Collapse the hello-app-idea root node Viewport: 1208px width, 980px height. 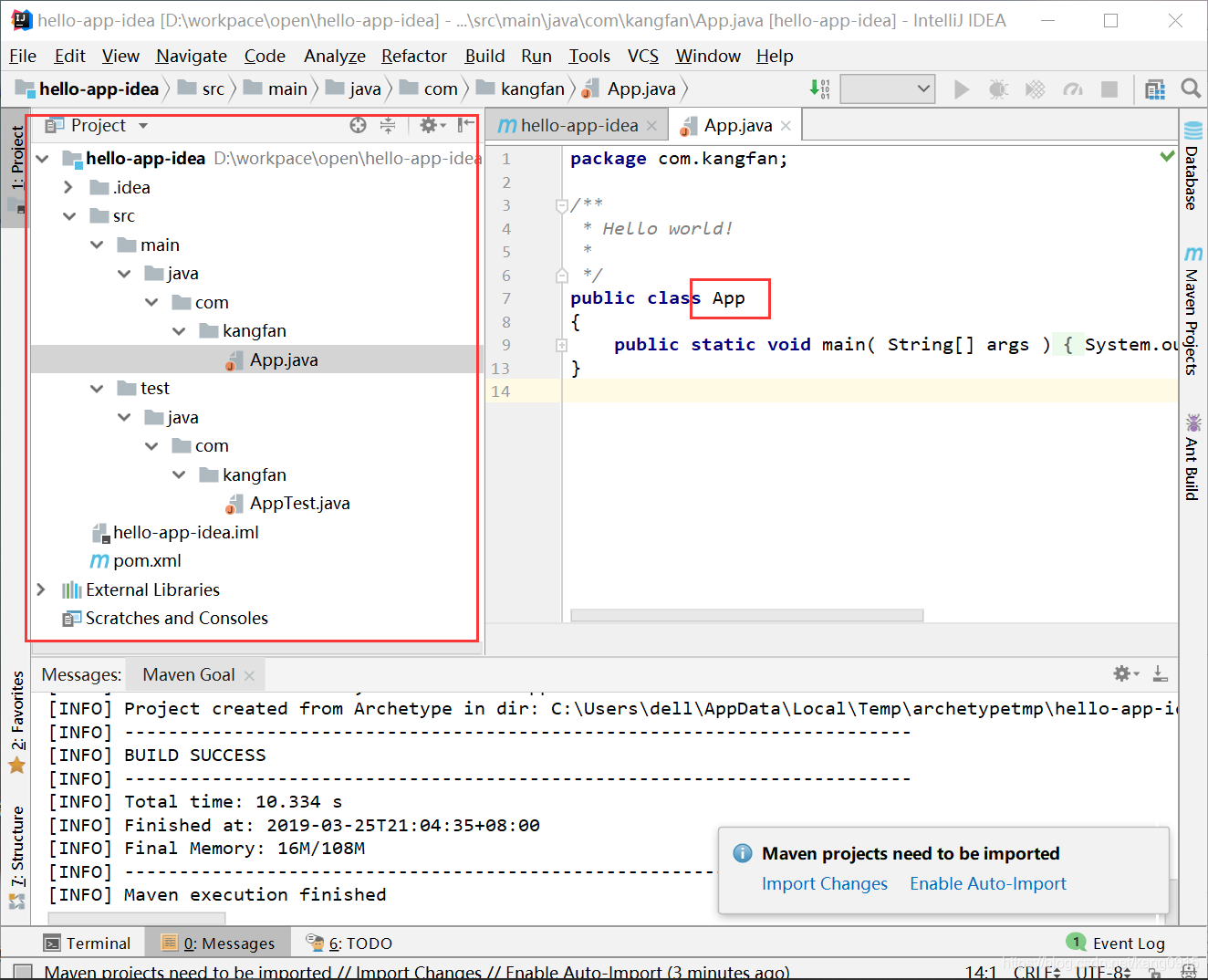pos(42,159)
